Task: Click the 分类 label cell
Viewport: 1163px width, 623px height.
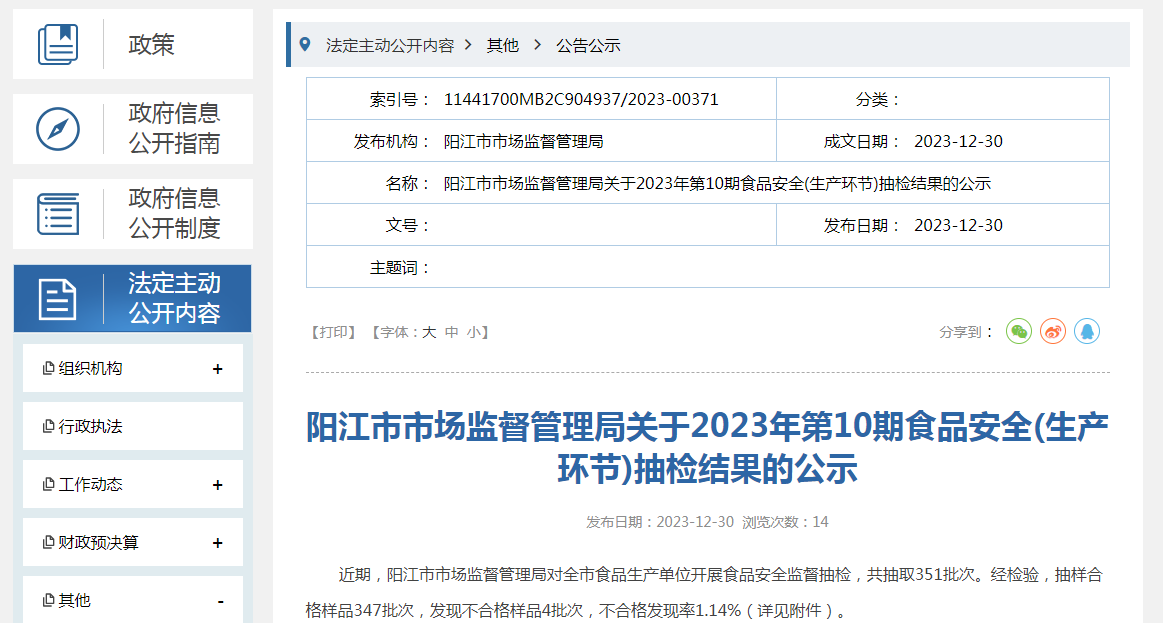Action: (877, 99)
